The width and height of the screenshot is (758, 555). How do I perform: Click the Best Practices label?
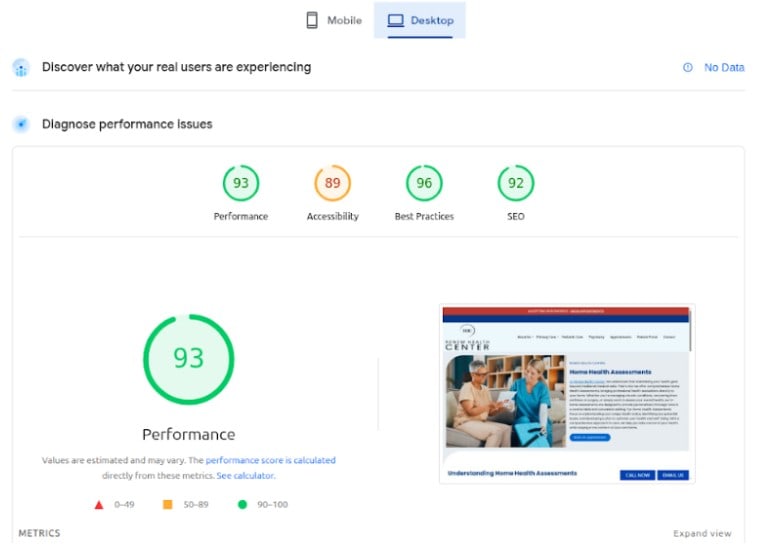[x=424, y=217]
